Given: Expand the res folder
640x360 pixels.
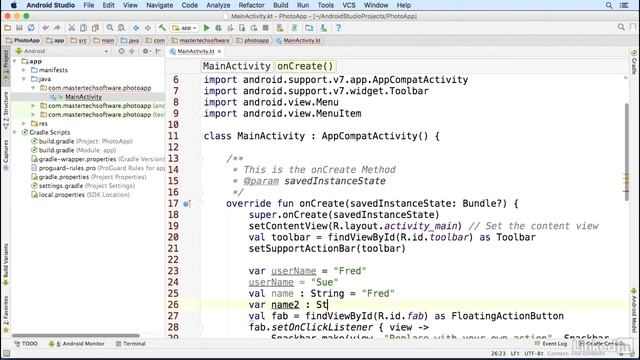Looking at the screenshot, I should (24, 124).
